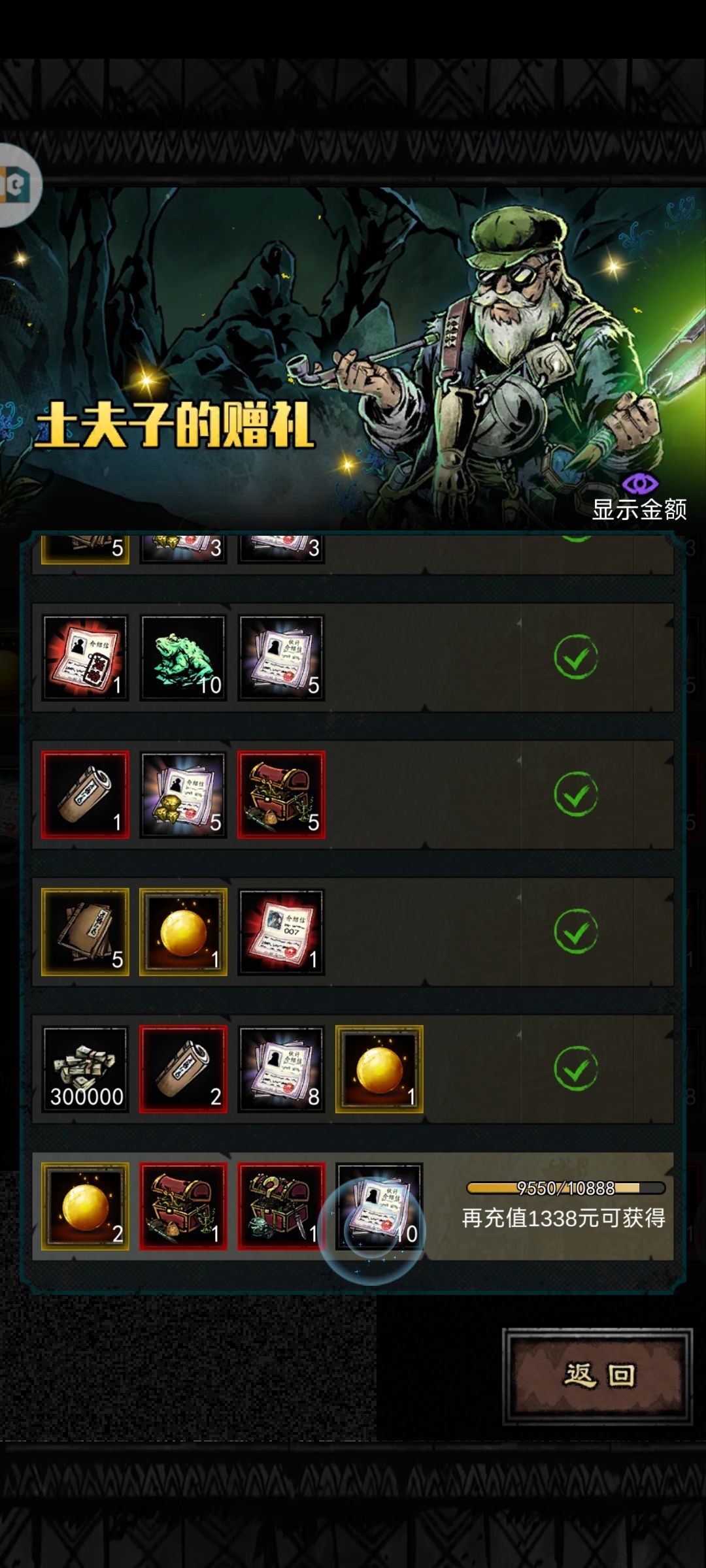Viewport: 706px width, 1568px height.
Task: Tap the green jade toad reward icon
Action: click(183, 657)
